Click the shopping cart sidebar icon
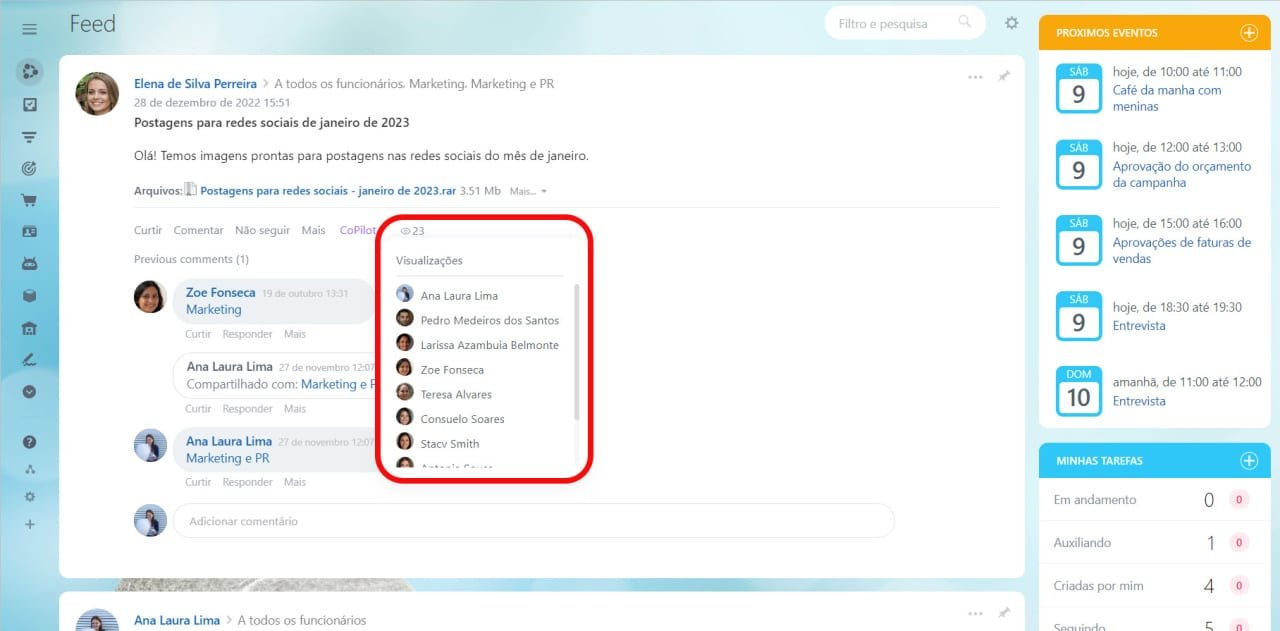The height and width of the screenshot is (631, 1280). click(29, 200)
